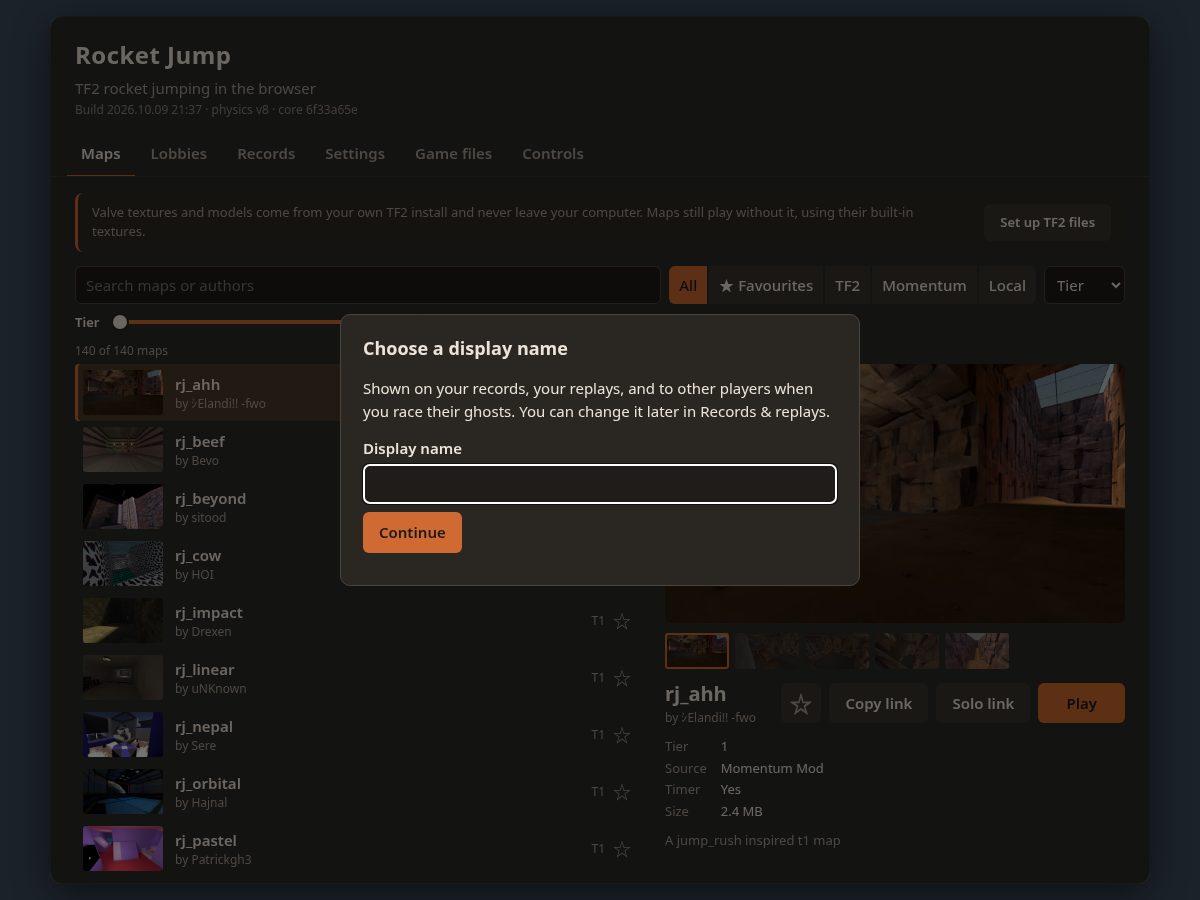Mark rj_nepal as favourite star

coord(621,735)
